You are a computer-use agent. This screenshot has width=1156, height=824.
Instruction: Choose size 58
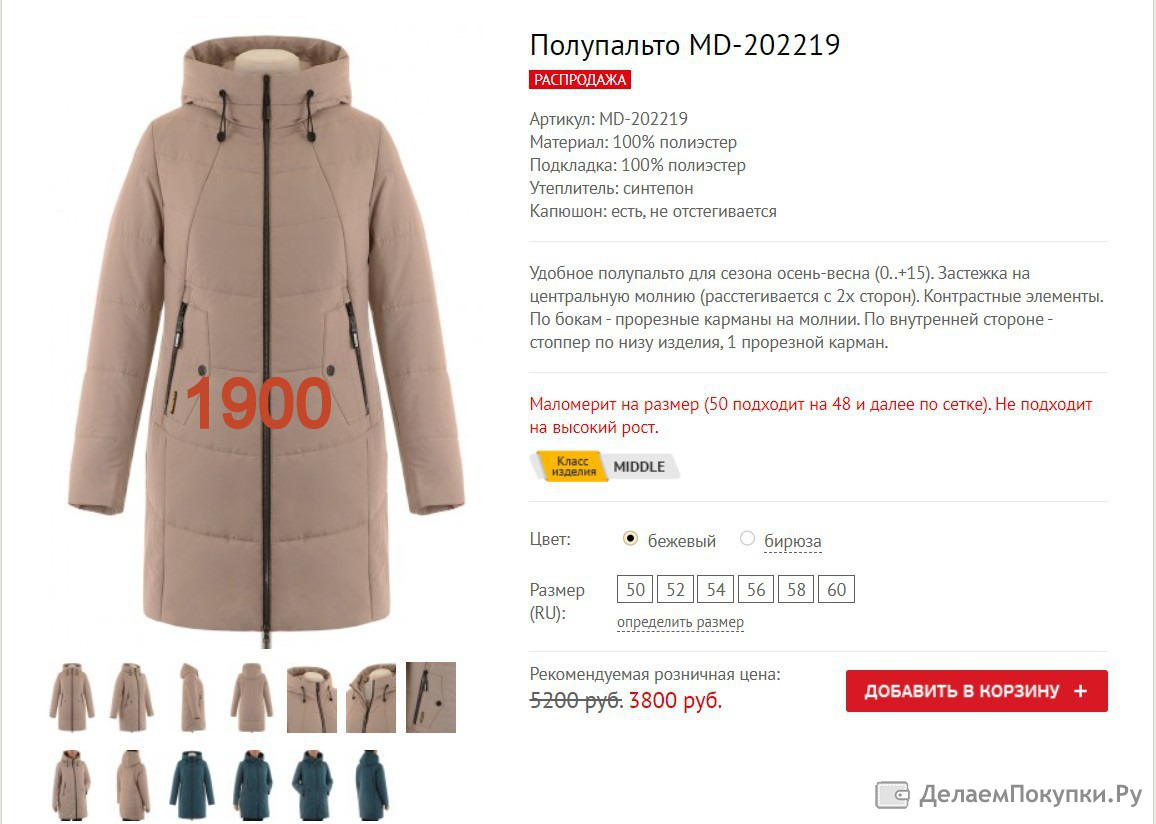pos(796,590)
